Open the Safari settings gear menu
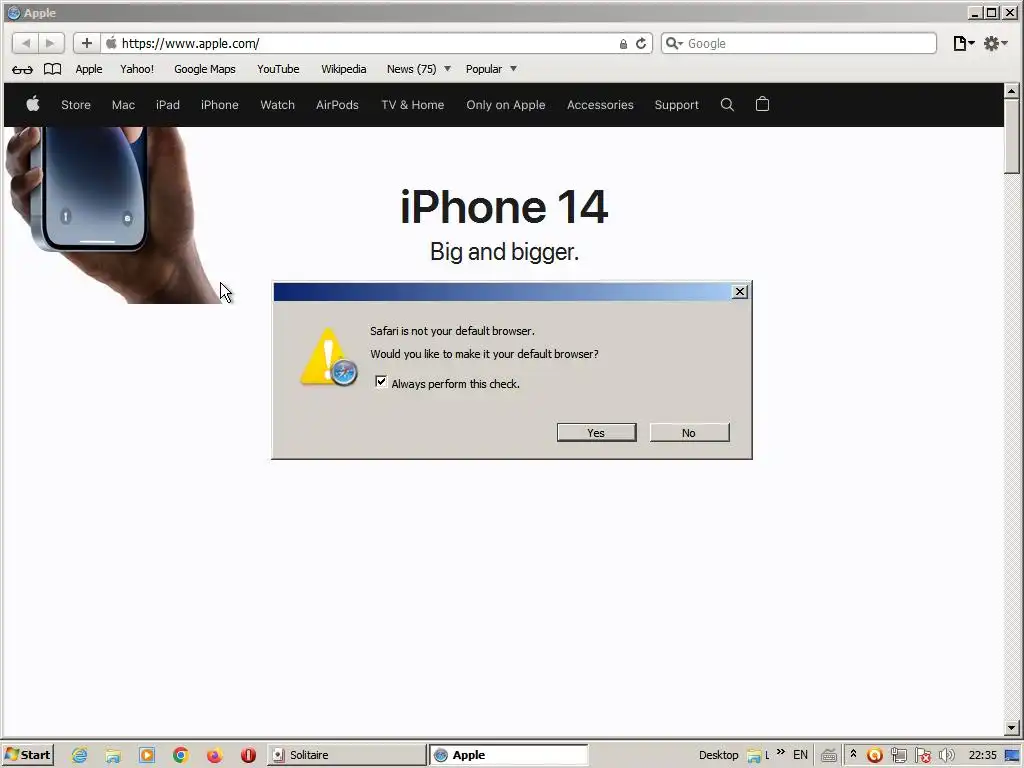The image size is (1024, 768). 996,43
